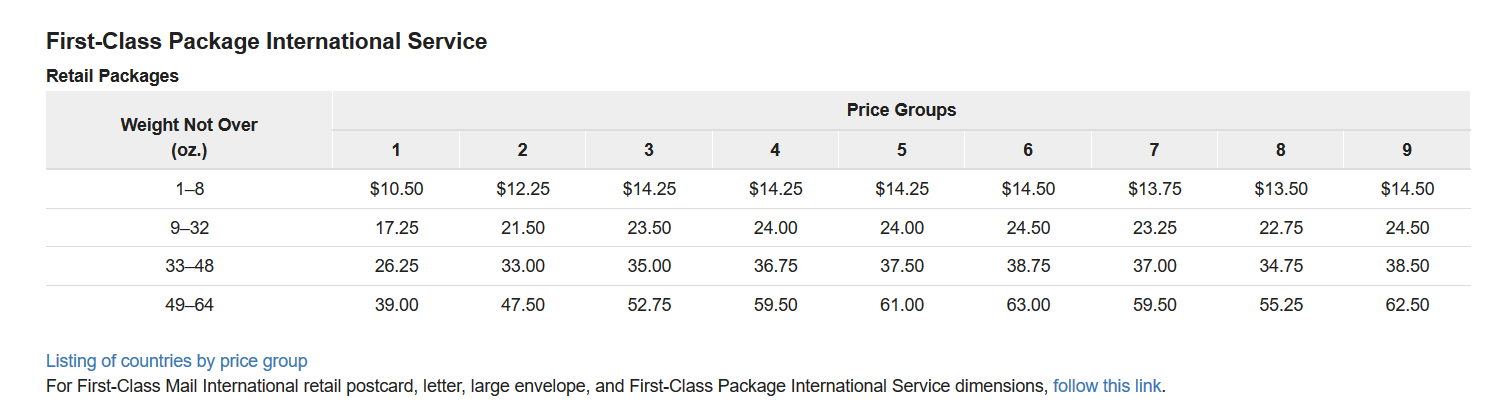
Task: Click the Price Groups header cell
Action: point(901,110)
